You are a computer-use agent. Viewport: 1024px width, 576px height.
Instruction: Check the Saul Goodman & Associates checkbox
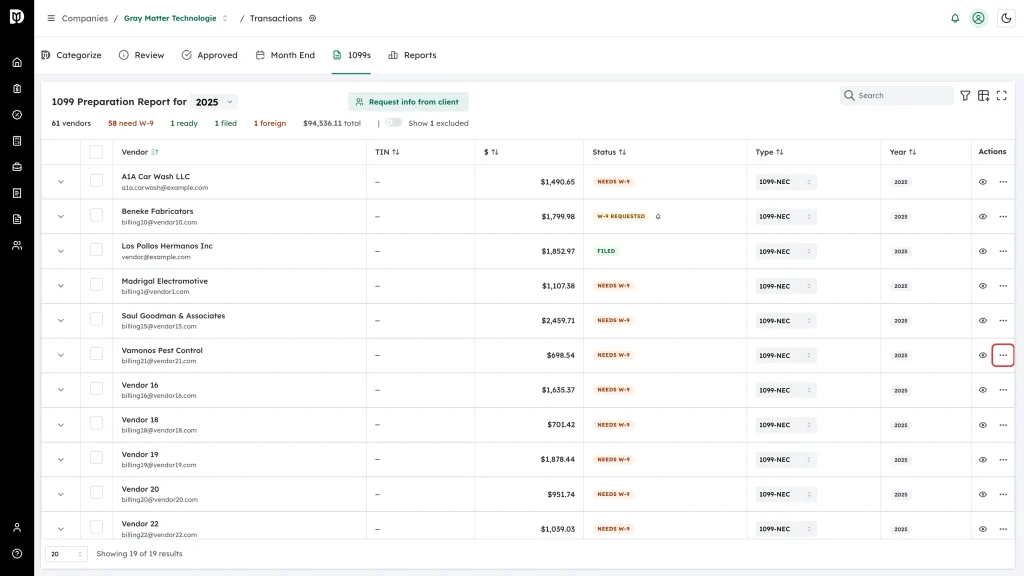[96, 319]
